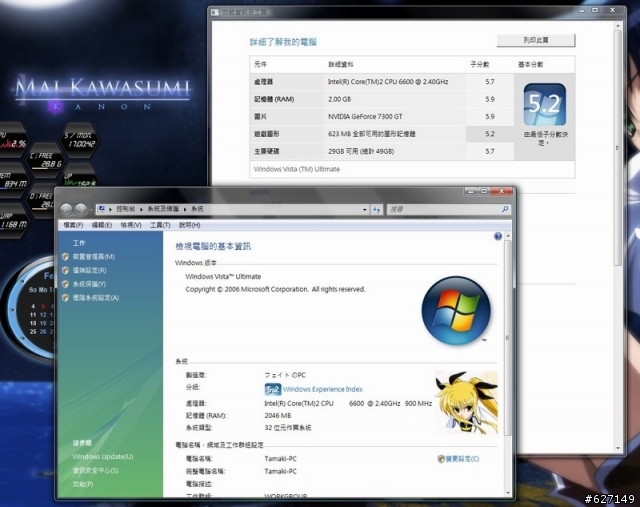Click '623 MB 全部可用的圖形記憶體' text
The height and width of the screenshot is (507, 640).
[x=371, y=134]
